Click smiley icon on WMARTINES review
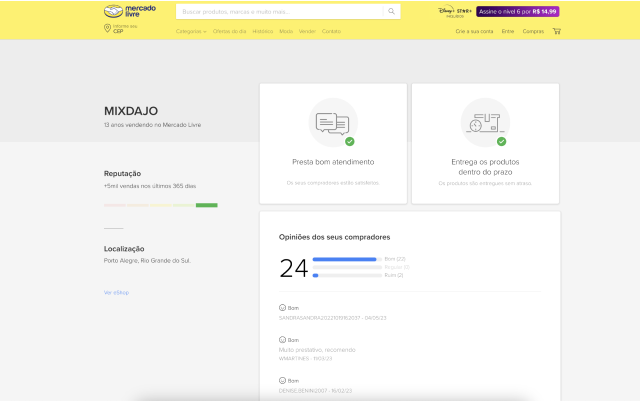Viewport: 640px width, 401px height. (x=282, y=340)
